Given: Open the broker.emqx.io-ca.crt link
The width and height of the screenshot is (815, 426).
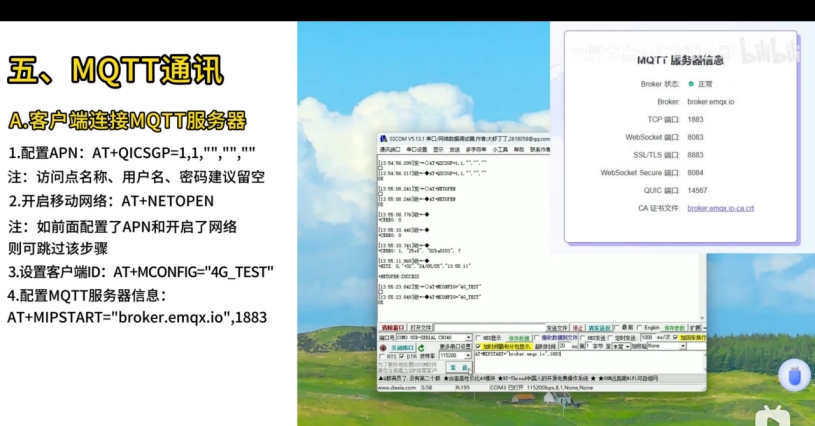Looking at the screenshot, I should coord(720,208).
